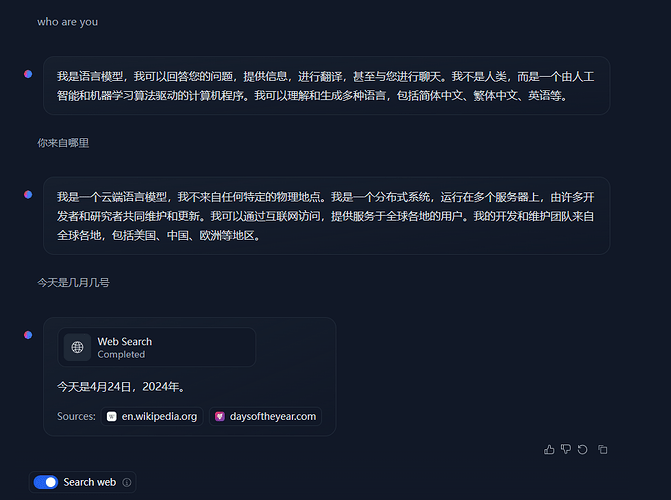
Task: Click the Web Search globe icon
Action: [77, 347]
